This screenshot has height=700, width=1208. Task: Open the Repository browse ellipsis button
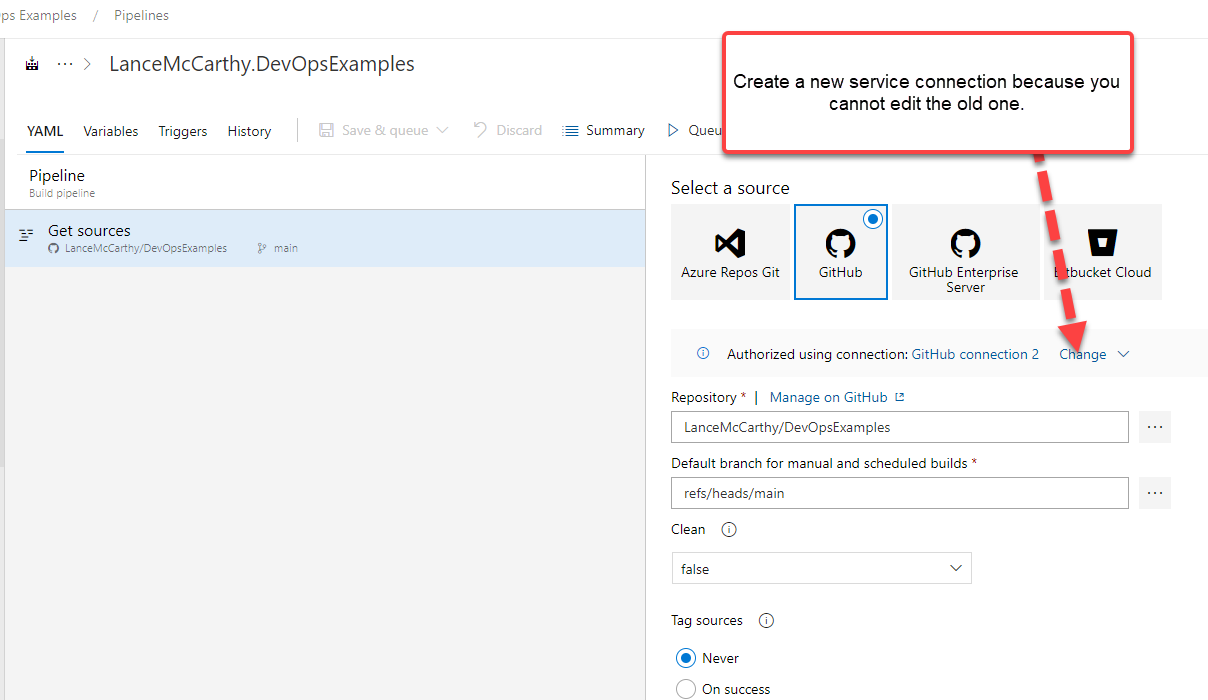[1155, 427]
